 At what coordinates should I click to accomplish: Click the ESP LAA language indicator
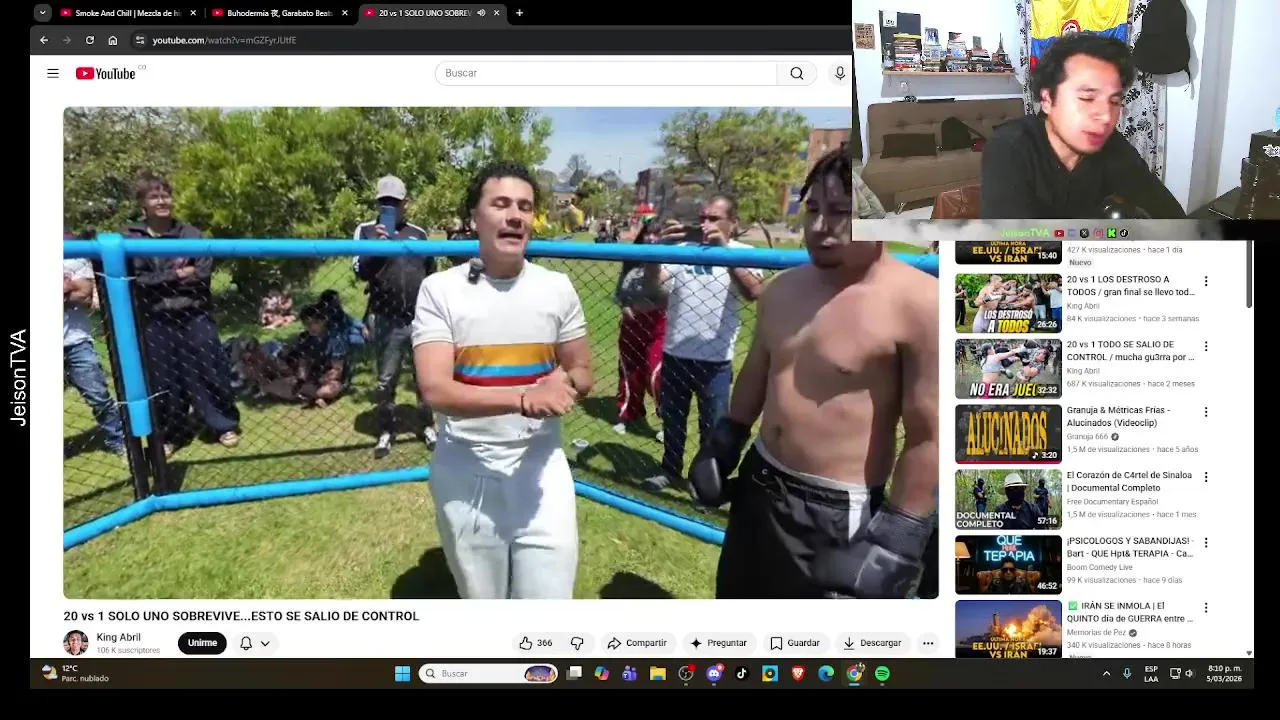point(1151,673)
